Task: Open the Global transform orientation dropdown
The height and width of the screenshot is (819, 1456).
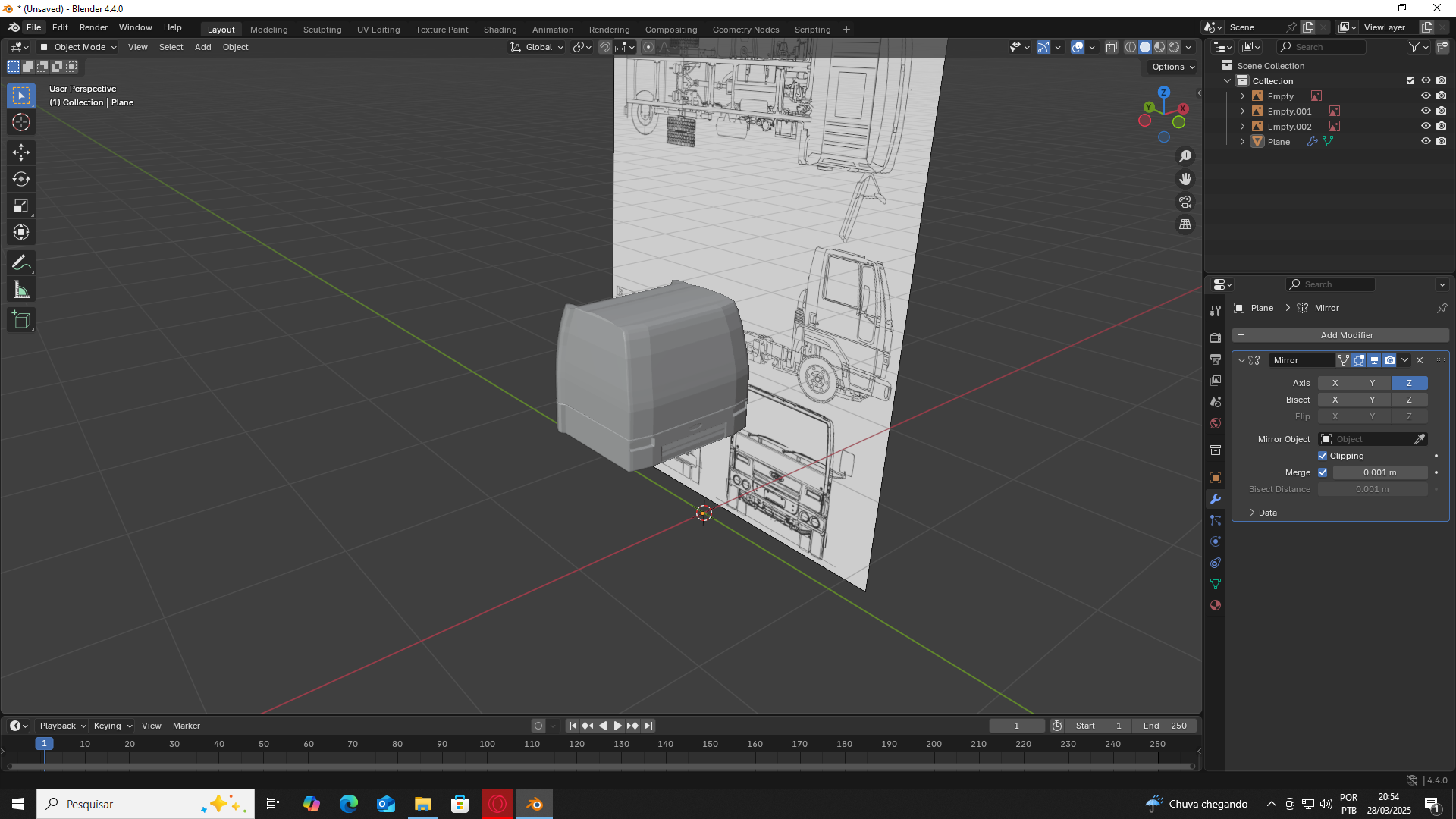Action: tap(538, 47)
